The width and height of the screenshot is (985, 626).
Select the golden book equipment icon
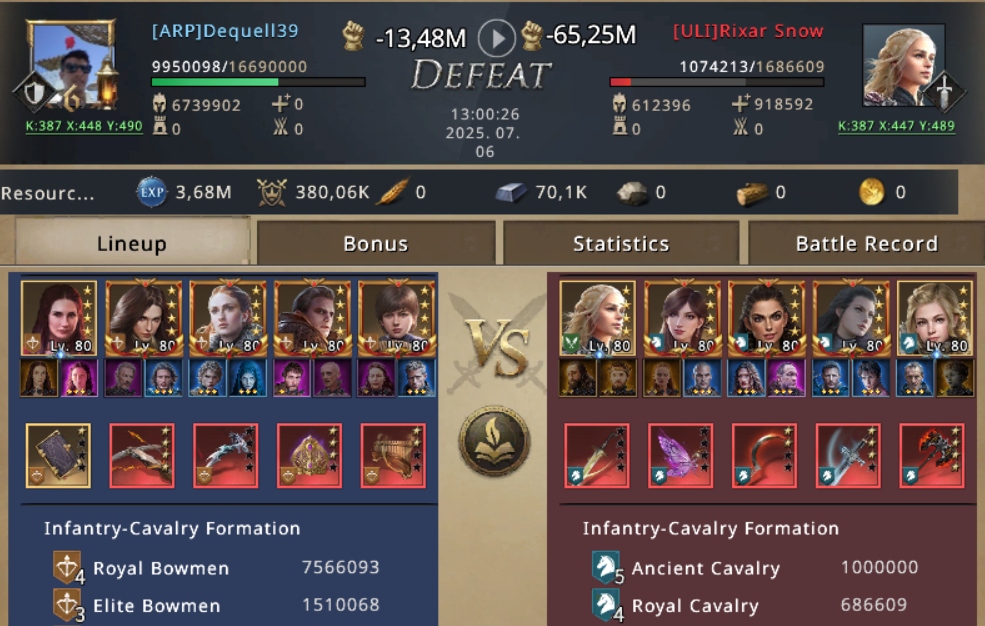(x=58, y=455)
